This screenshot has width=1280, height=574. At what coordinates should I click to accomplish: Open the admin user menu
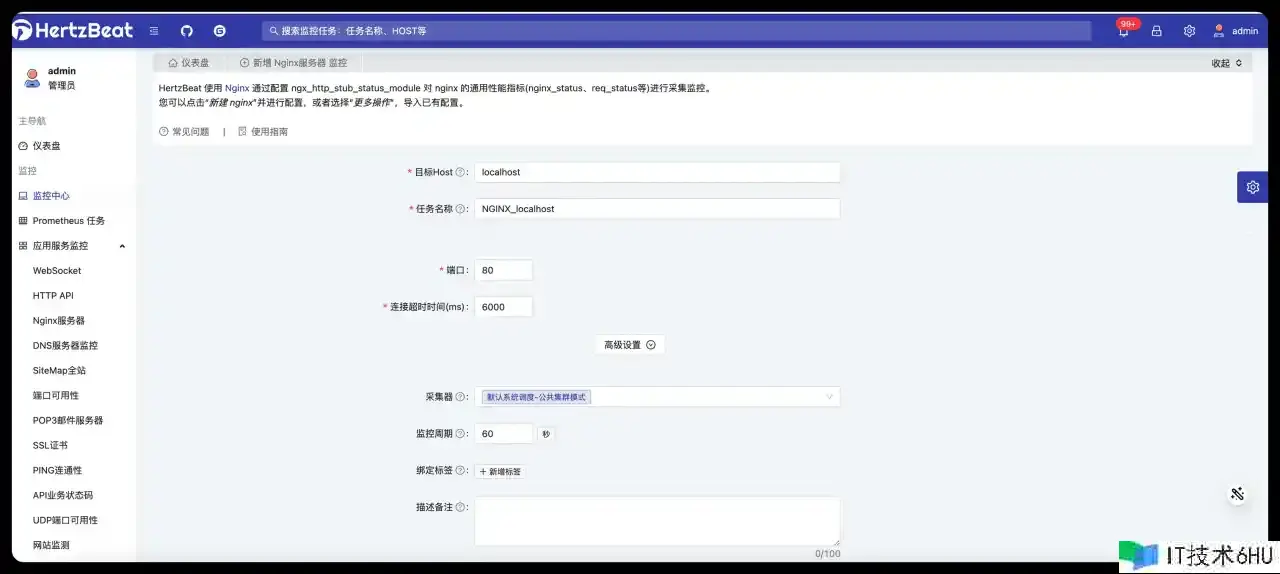tap(1235, 31)
